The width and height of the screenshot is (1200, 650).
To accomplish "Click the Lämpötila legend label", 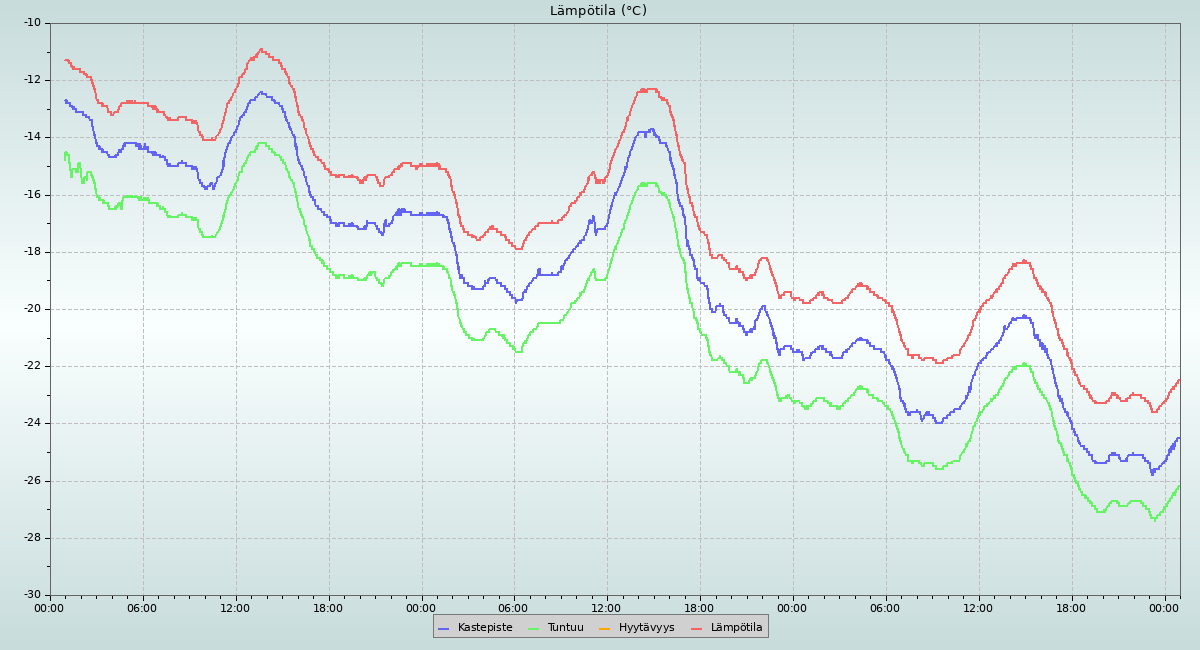I will pyautogui.click(x=736, y=627).
